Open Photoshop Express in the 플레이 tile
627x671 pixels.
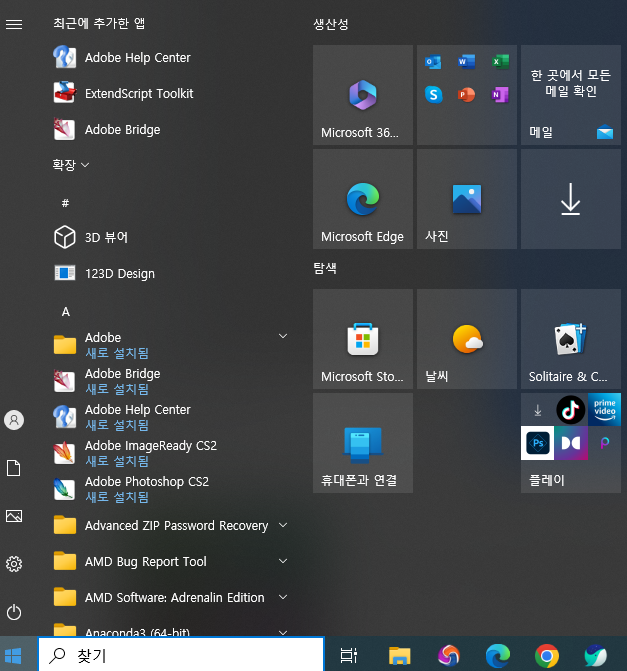538,443
